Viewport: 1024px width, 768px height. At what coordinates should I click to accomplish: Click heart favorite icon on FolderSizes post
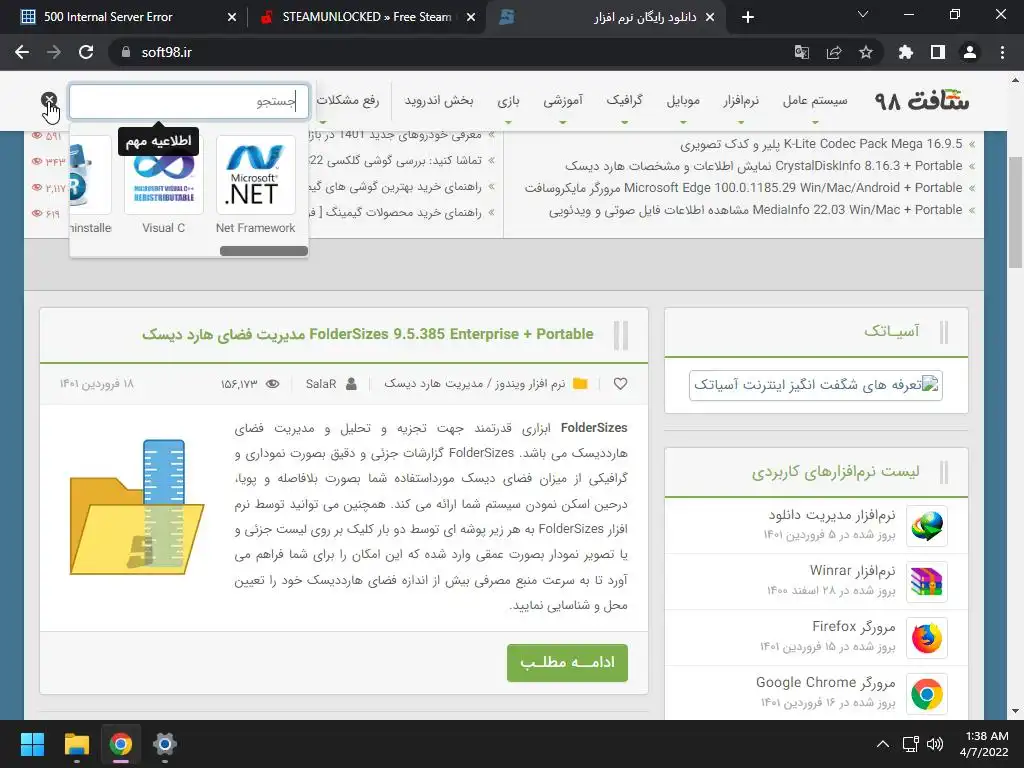pyautogui.click(x=620, y=384)
